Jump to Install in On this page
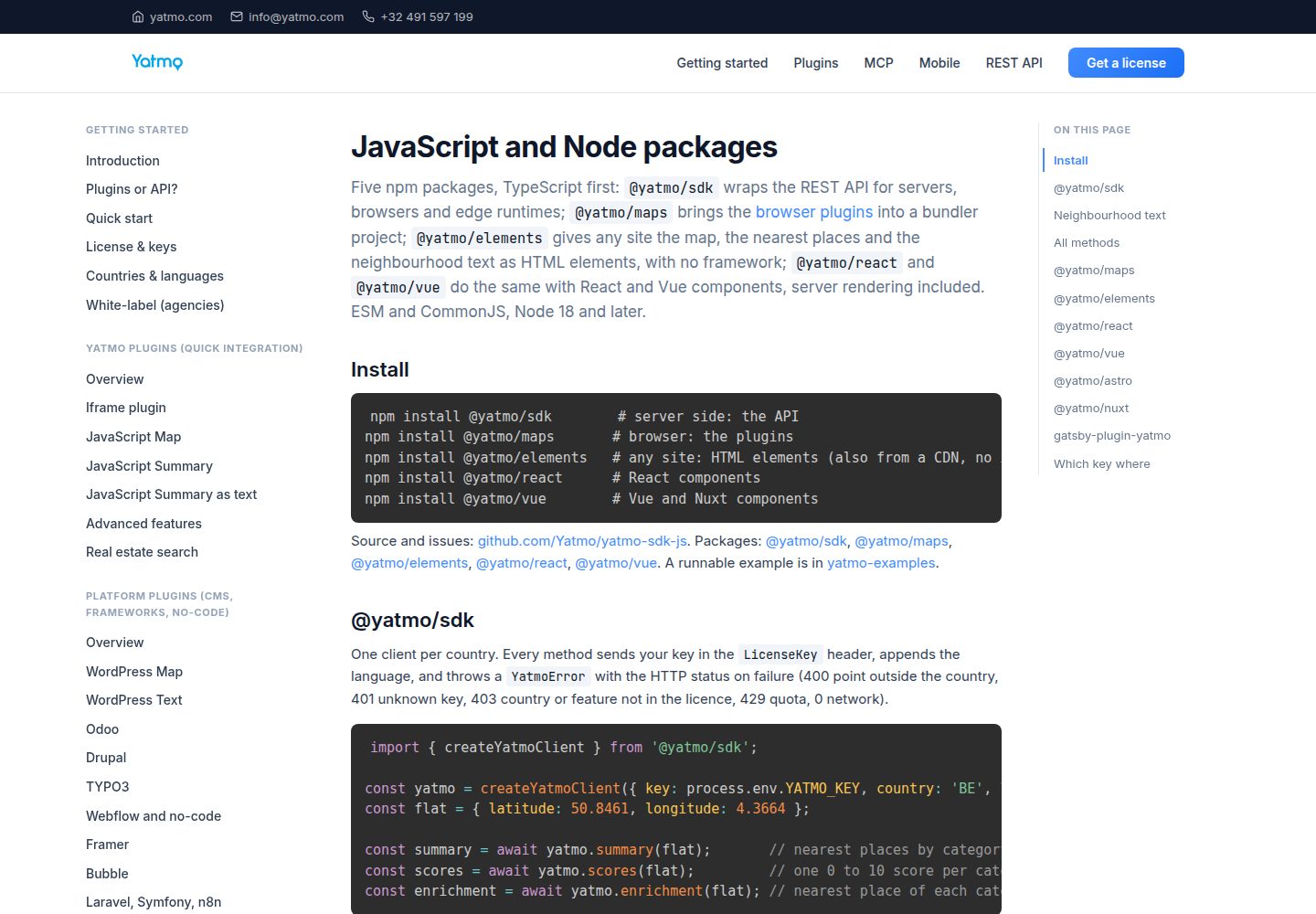Viewport: 1316px width, 914px height. click(1070, 161)
